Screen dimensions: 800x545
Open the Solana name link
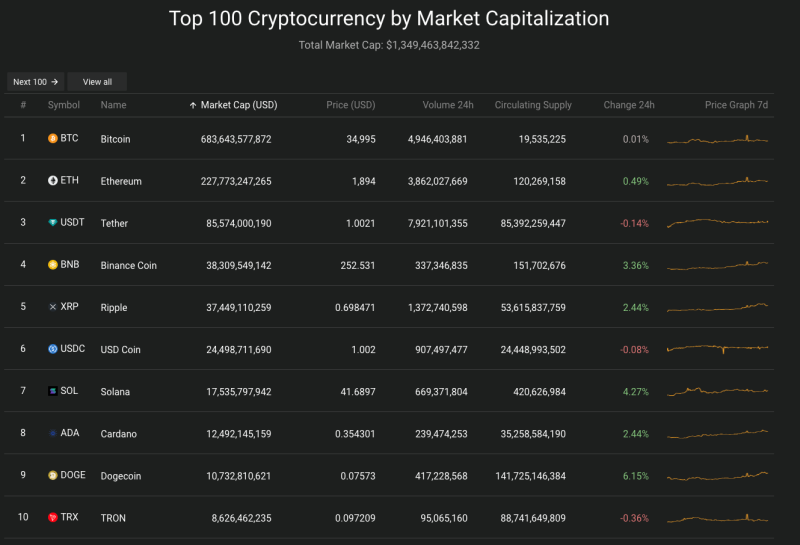[115, 391]
